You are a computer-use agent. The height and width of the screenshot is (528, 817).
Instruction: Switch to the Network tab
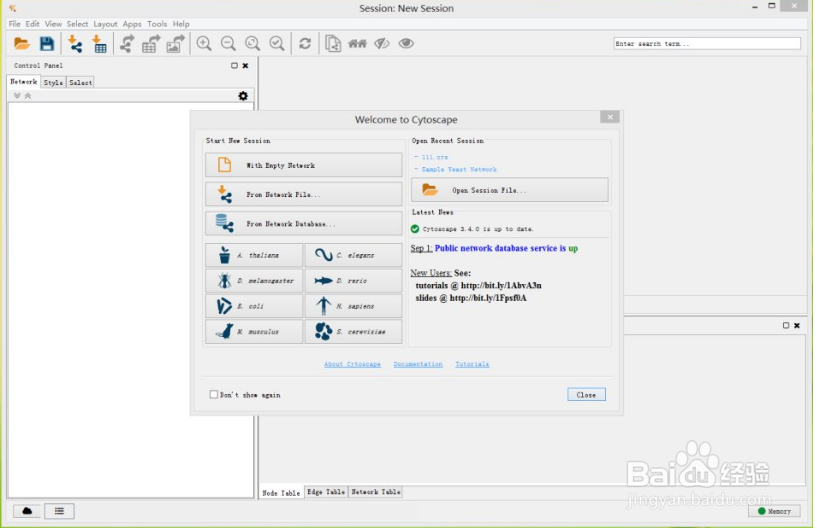click(x=23, y=82)
